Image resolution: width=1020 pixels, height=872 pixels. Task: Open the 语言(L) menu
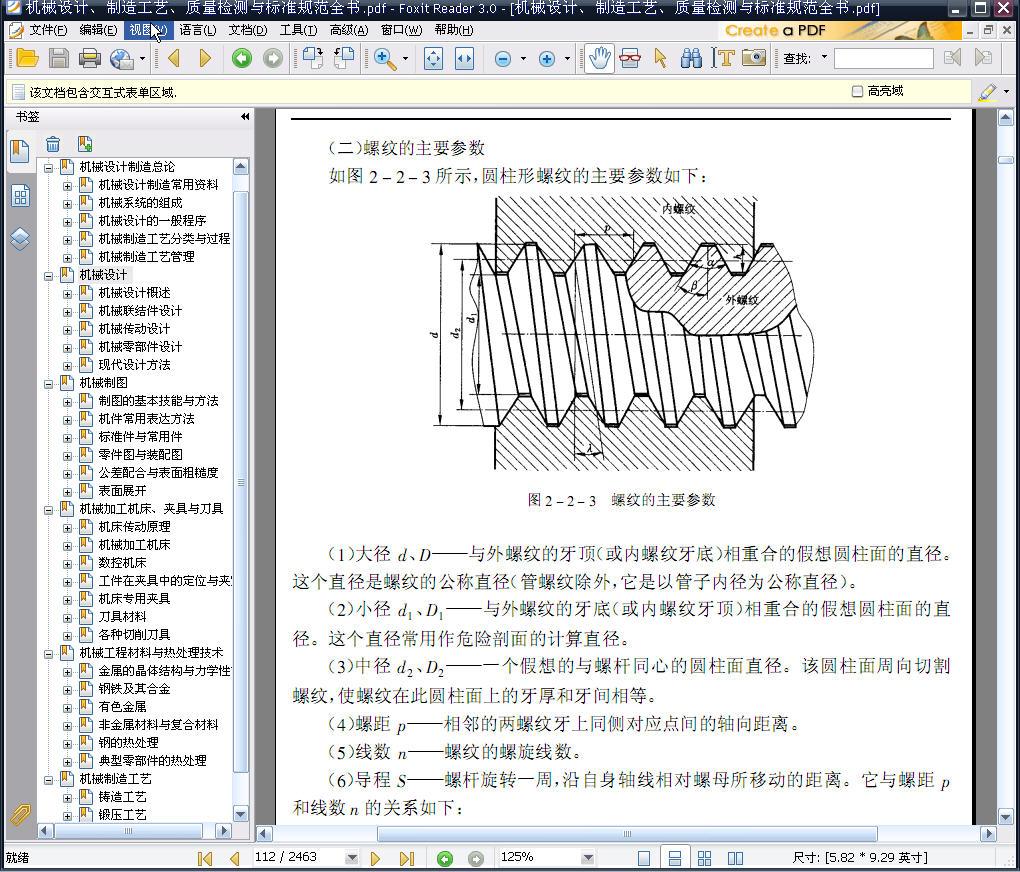tap(198, 30)
